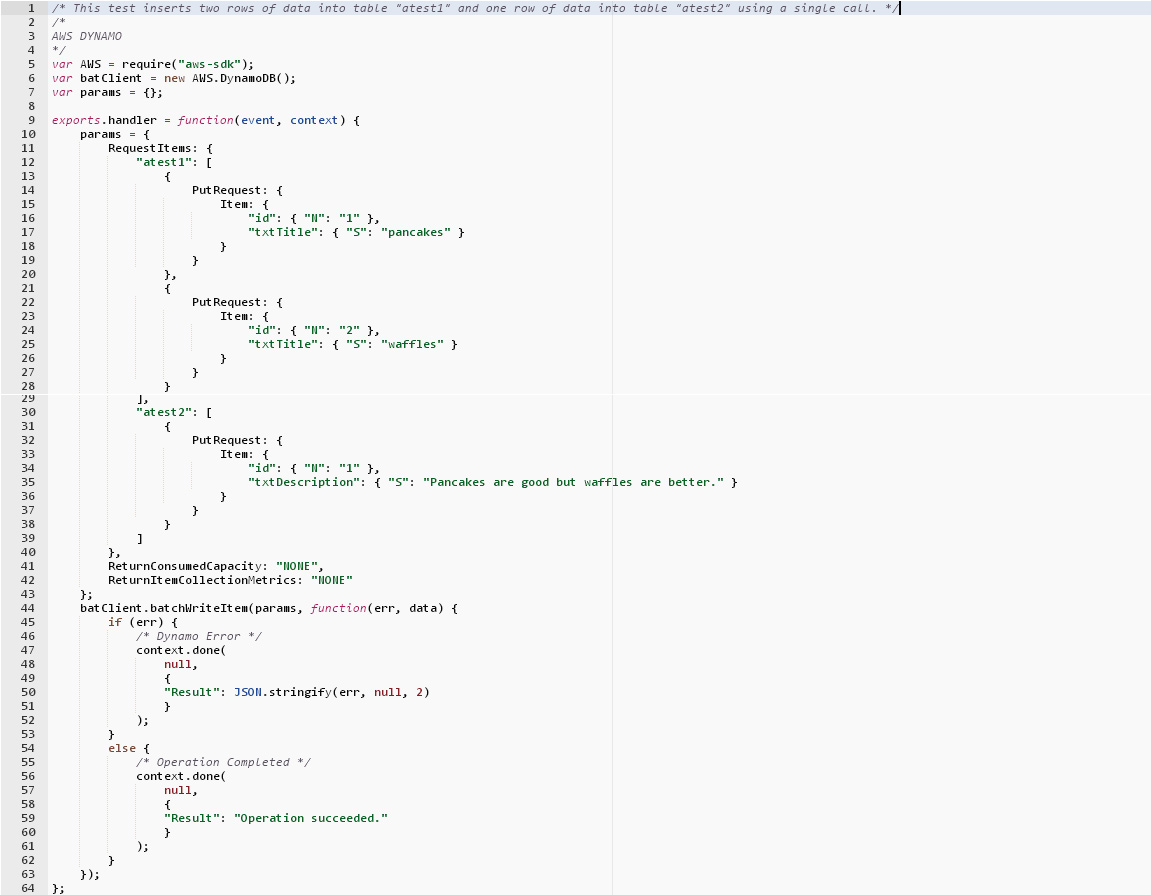This screenshot has height=895, width=1151.
Task: Click exports.handler on line 9
Action: 104,120
